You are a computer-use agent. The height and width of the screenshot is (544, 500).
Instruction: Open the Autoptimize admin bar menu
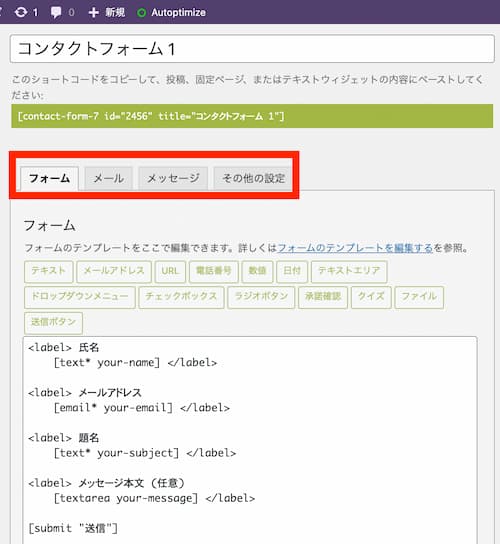click(171, 12)
